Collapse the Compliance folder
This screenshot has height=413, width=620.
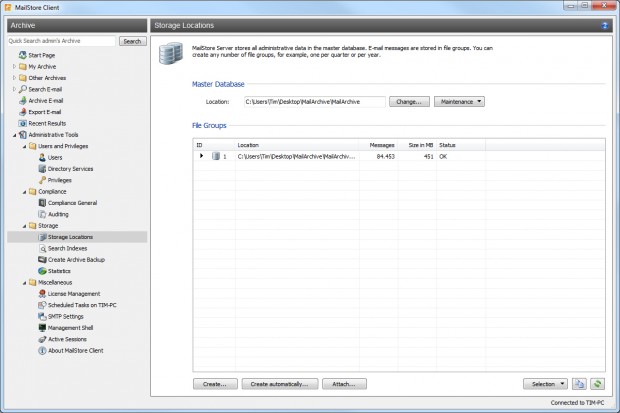[25, 192]
